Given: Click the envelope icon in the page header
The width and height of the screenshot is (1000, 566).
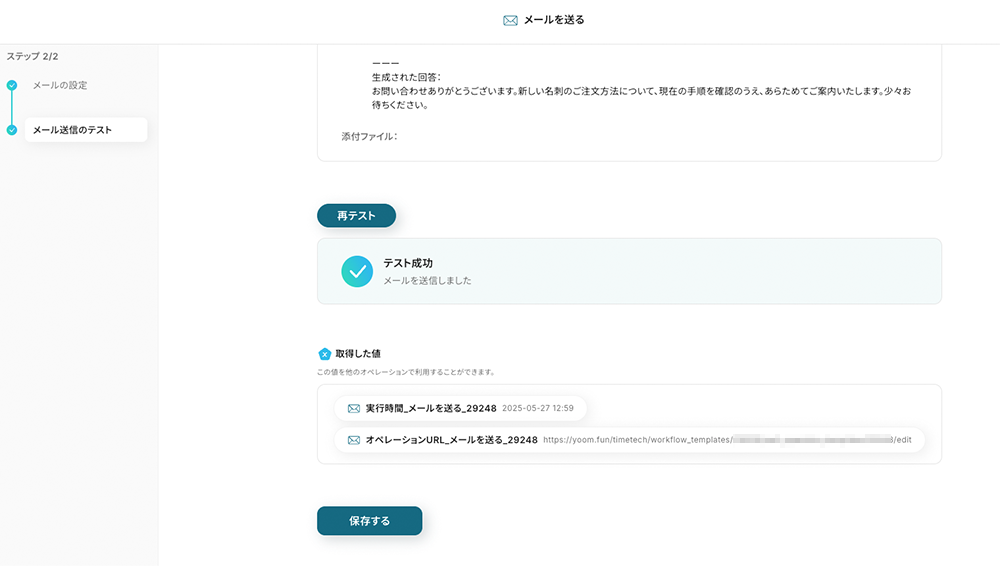Looking at the screenshot, I should pyautogui.click(x=510, y=20).
